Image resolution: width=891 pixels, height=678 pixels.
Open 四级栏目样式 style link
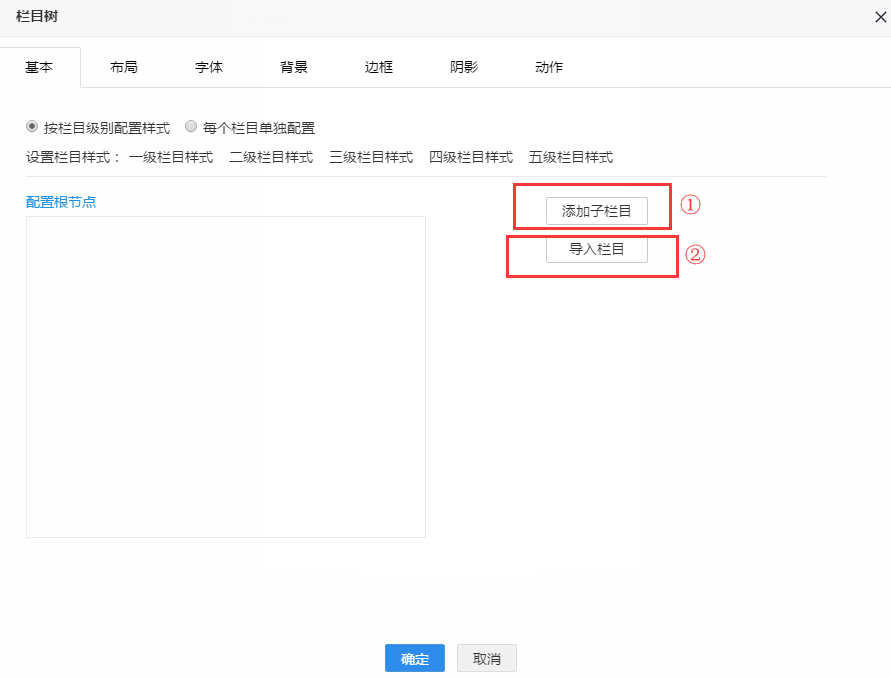point(471,157)
